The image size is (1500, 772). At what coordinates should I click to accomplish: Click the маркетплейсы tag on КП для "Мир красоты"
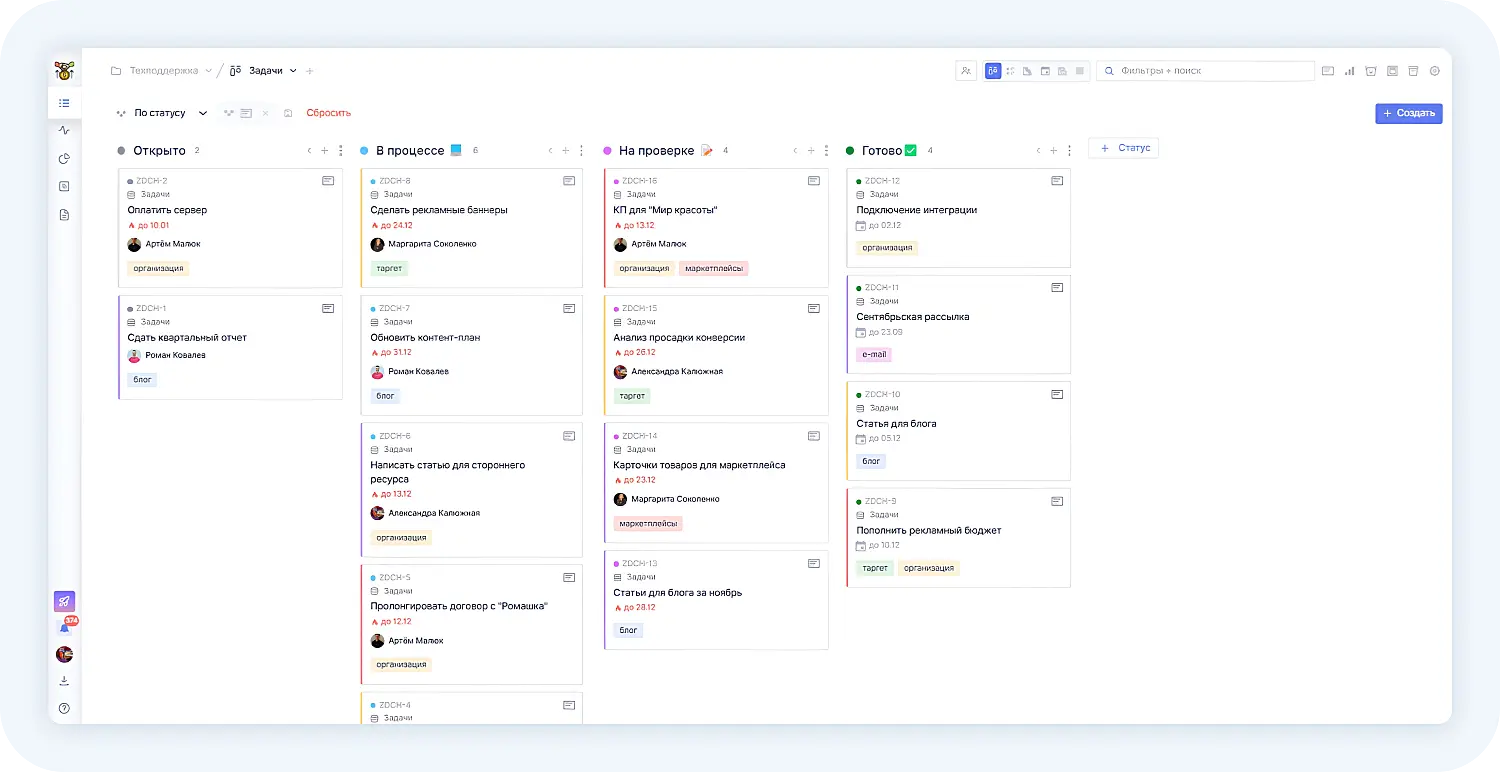[x=714, y=268]
